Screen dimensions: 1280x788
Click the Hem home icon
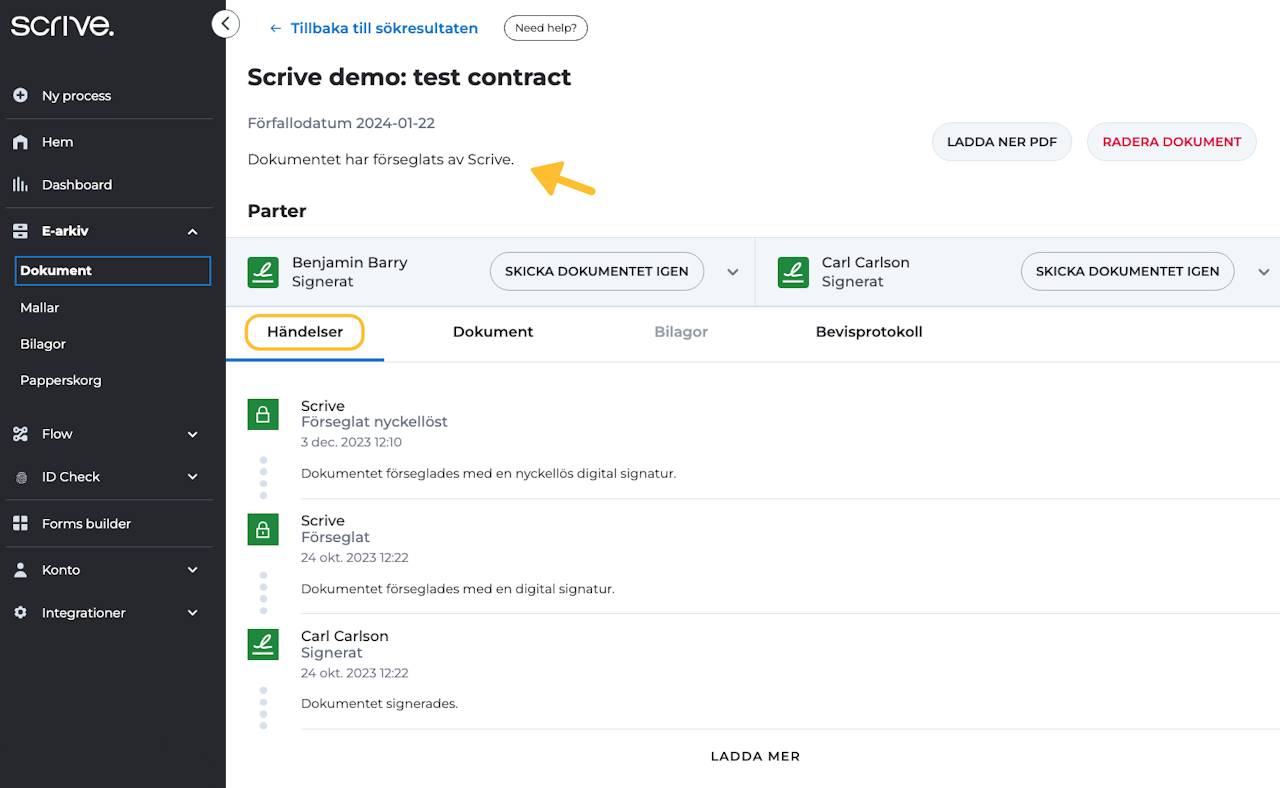tap(20, 142)
